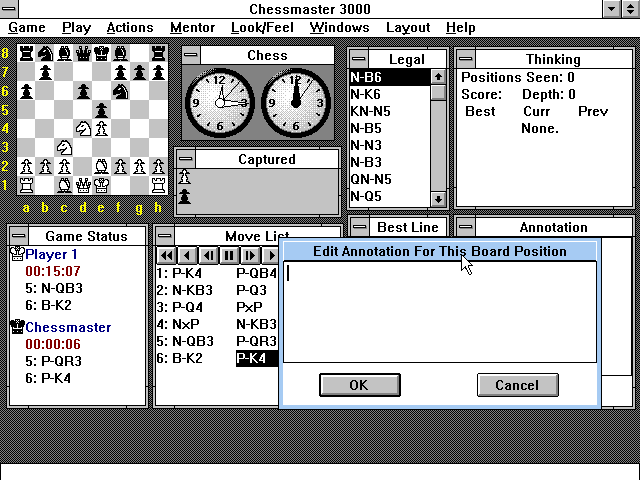The width and height of the screenshot is (640, 480).
Task: Select legal move N-B5
Action: coord(390,129)
